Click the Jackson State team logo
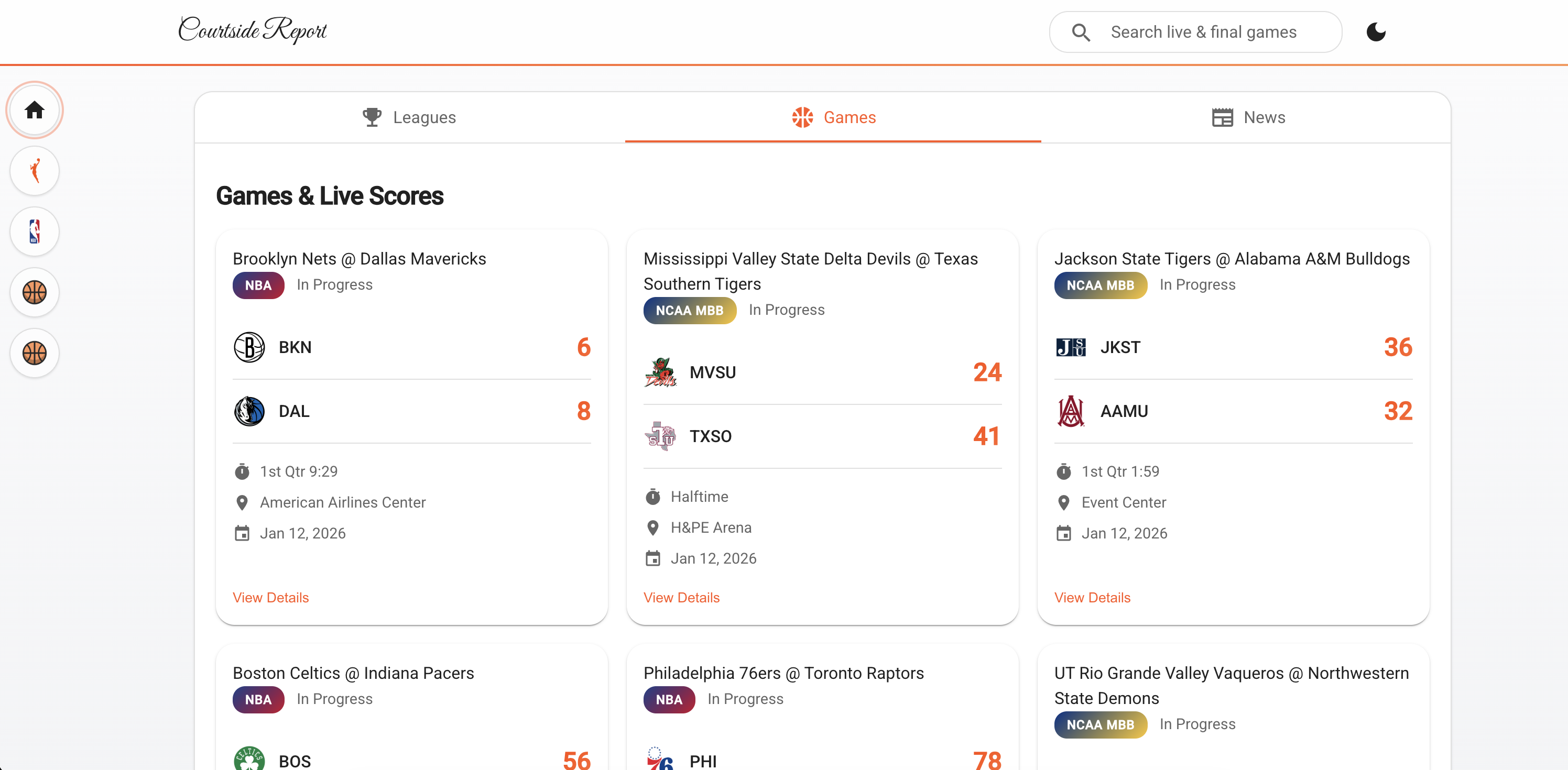 pyautogui.click(x=1071, y=347)
